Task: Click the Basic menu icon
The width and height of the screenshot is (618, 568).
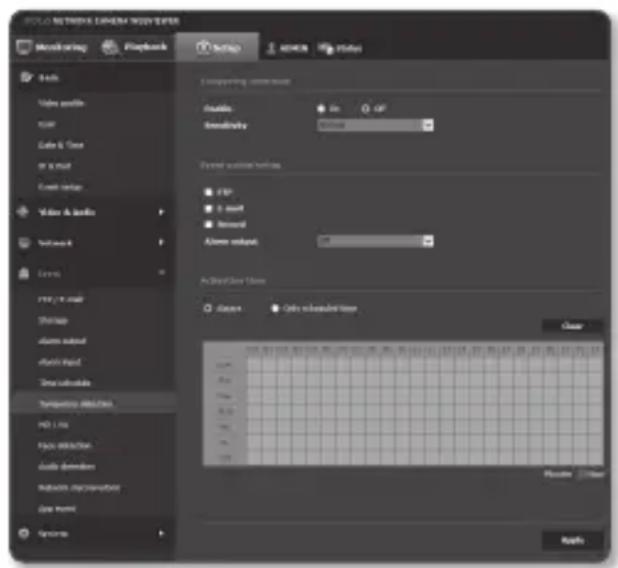Action: 26,77
